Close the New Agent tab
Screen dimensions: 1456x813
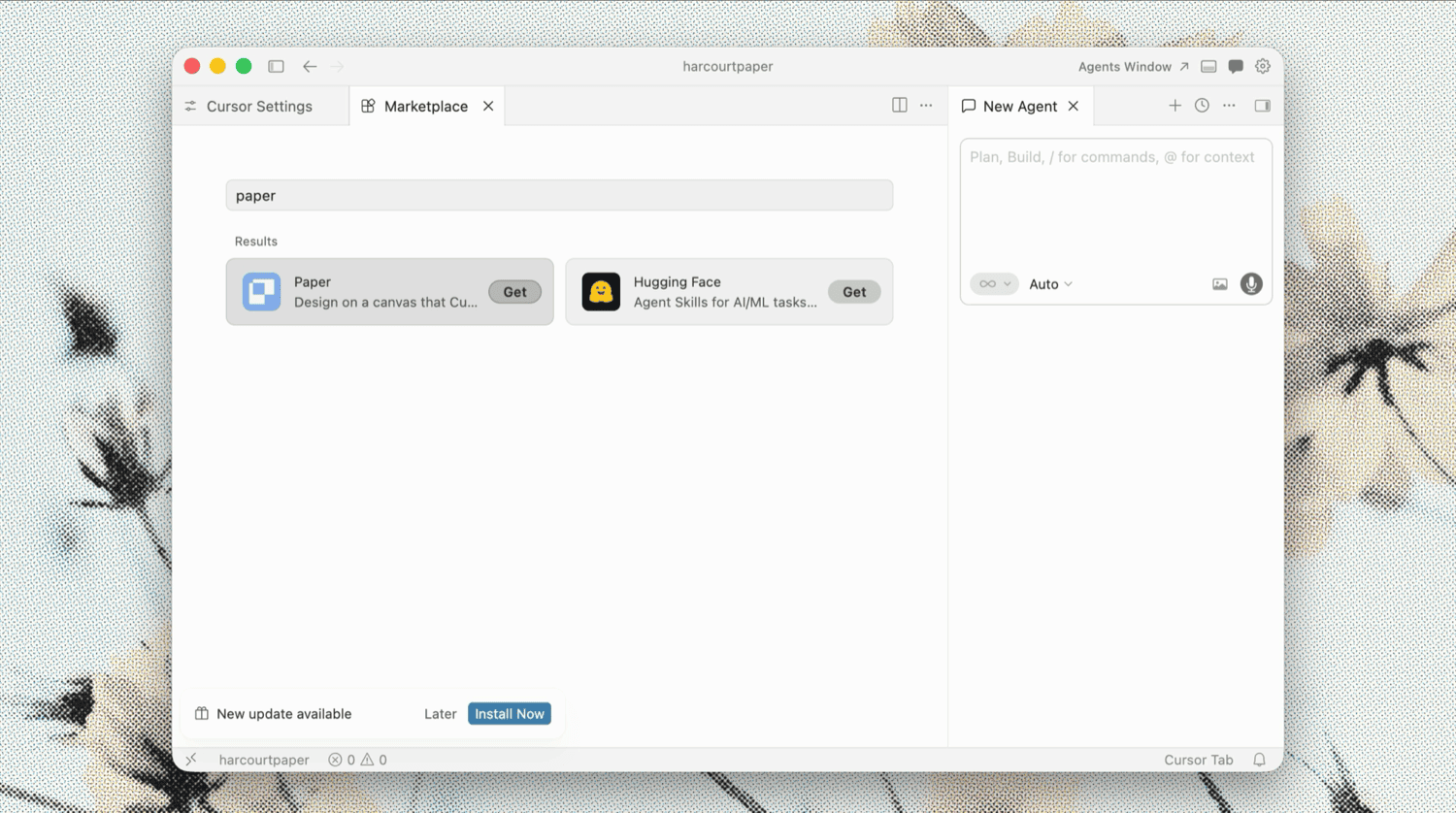click(1074, 106)
